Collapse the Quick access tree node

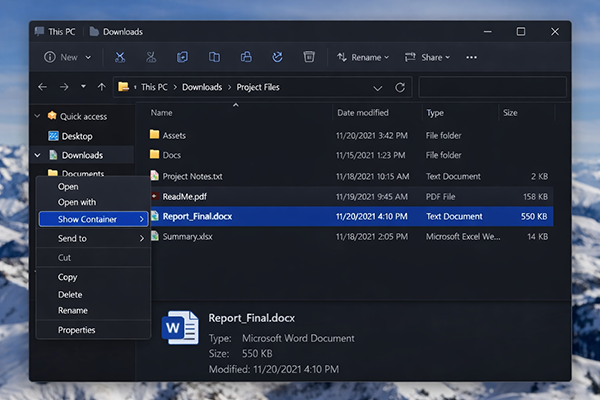[38, 116]
